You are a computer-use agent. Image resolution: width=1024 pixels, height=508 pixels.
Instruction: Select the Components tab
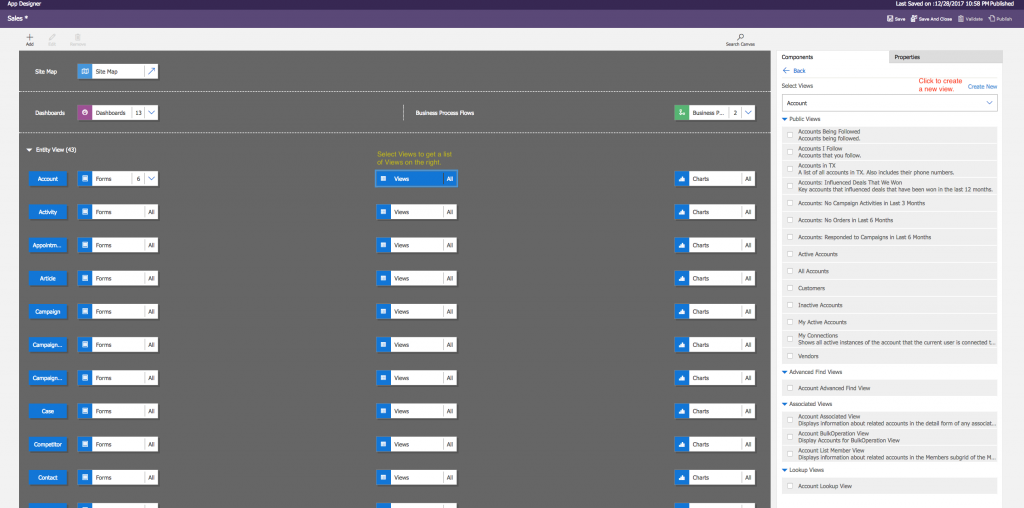click(x=797, y=57)
